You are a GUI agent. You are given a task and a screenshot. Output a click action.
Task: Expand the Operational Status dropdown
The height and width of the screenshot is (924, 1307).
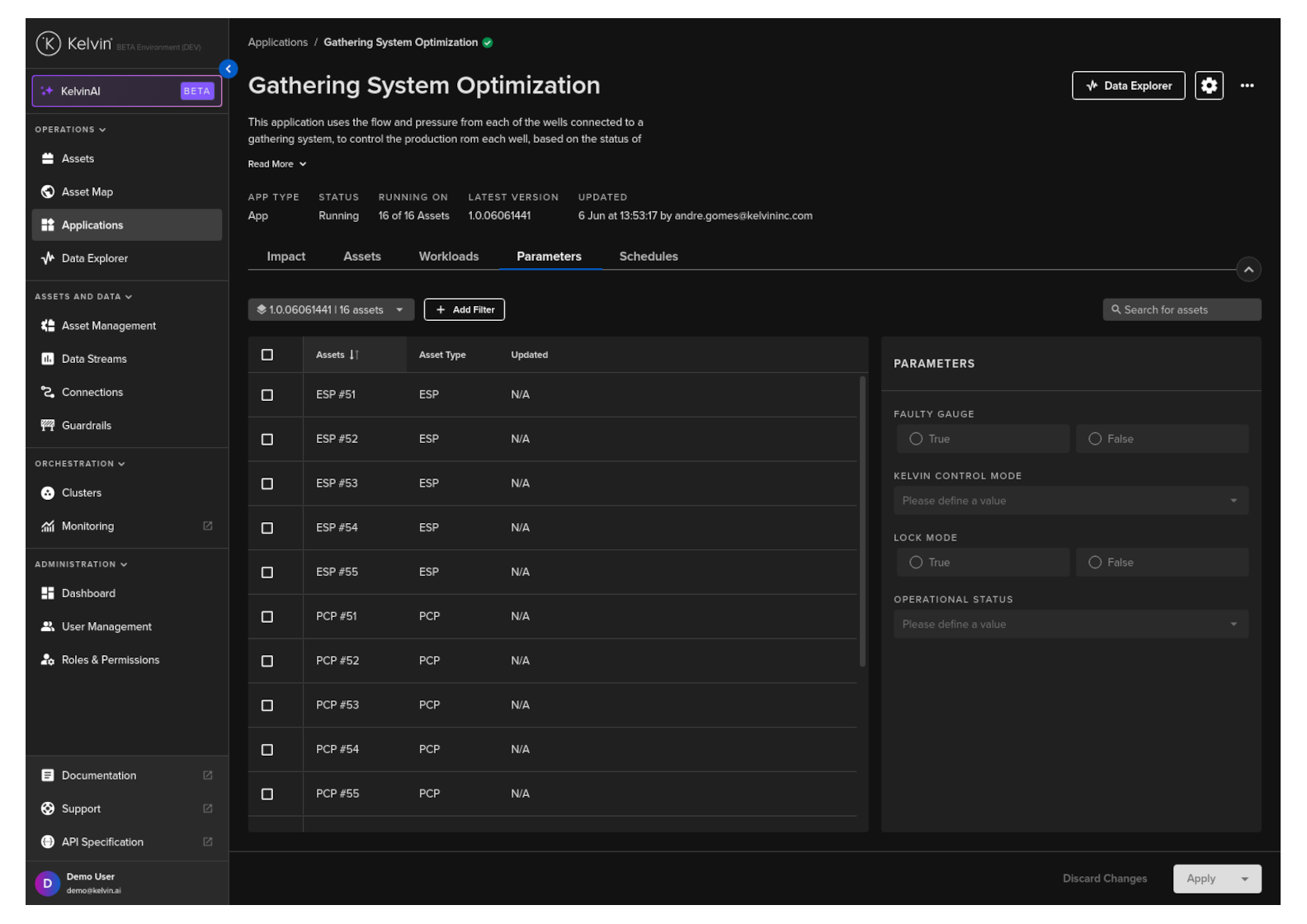1070,625
